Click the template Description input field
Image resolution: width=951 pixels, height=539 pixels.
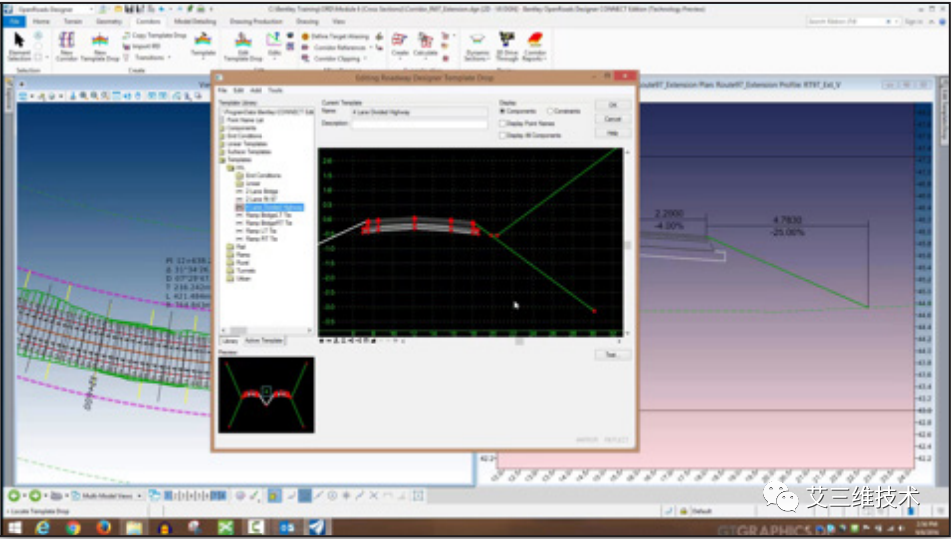[x=417, y=124]
